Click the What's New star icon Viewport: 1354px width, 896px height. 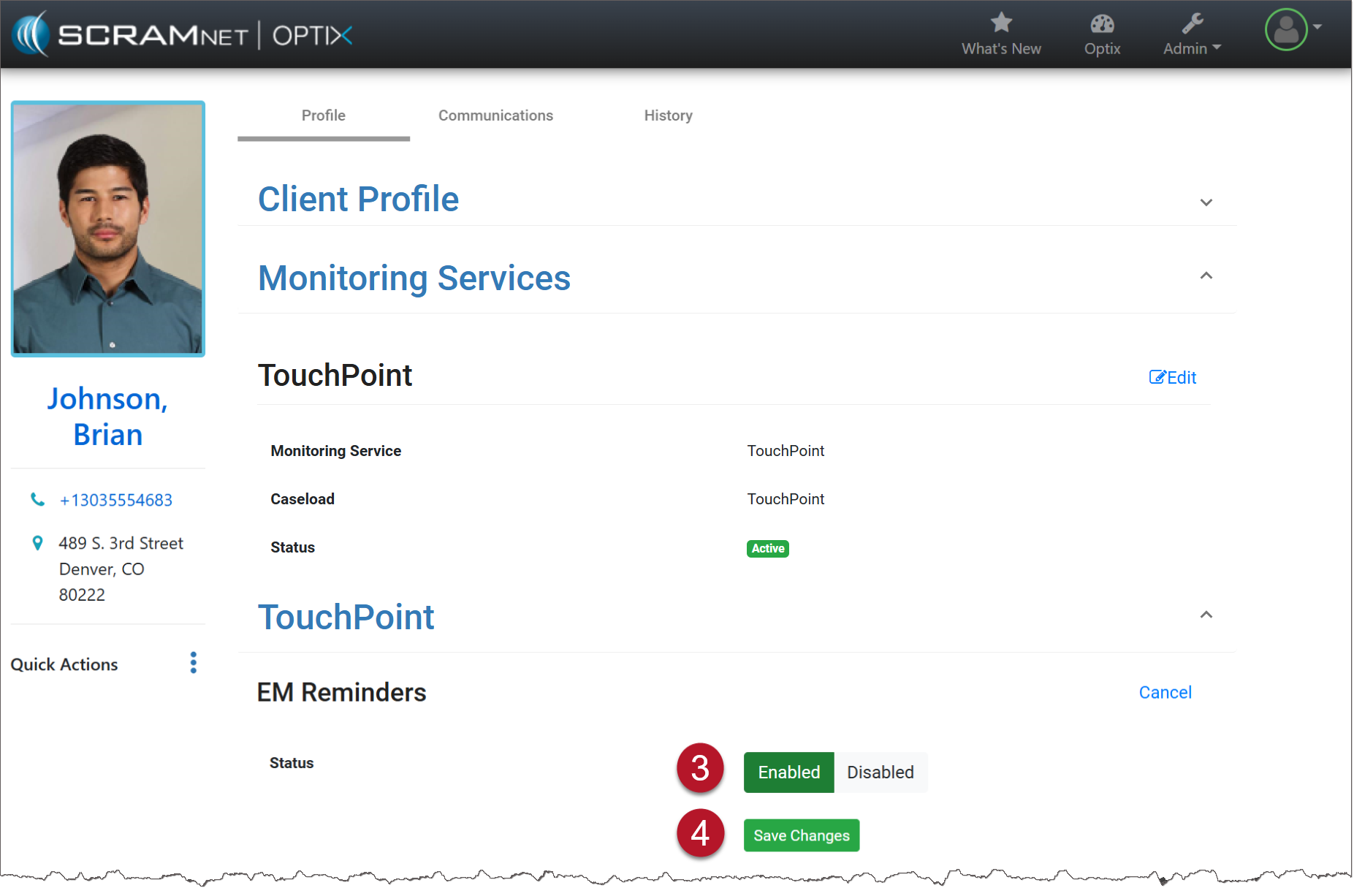[1000, 23]
